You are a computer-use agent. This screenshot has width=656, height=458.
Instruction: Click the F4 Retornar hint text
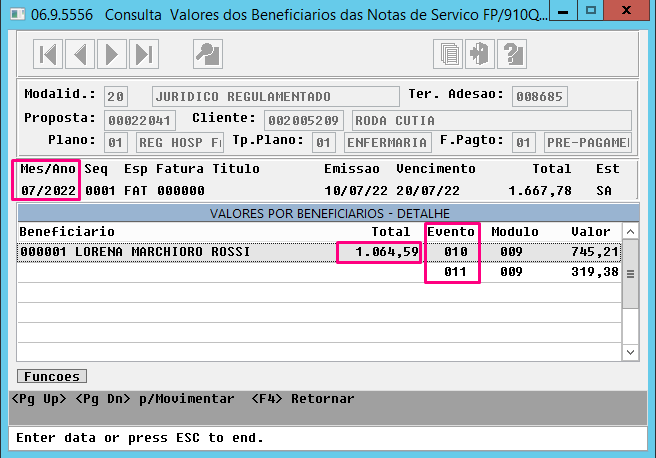tap(302, 399)
